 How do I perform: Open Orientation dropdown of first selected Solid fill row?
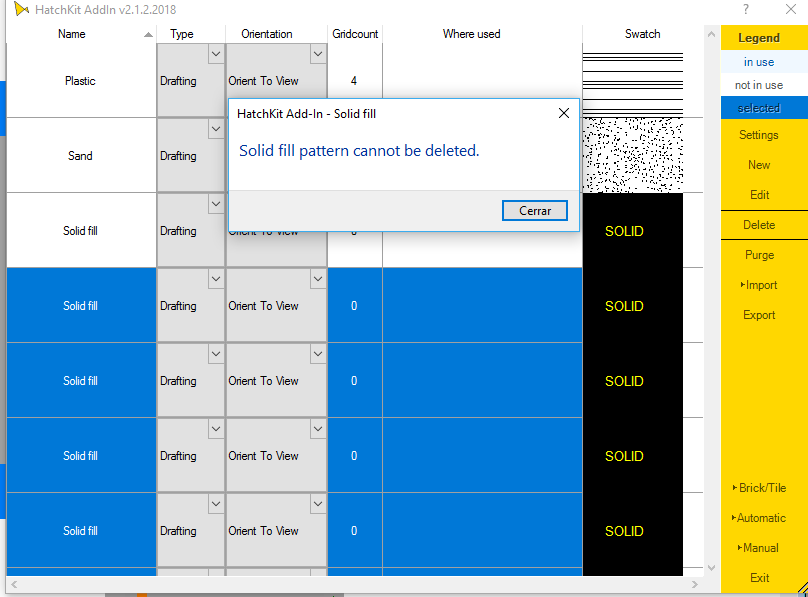(318, 279)
